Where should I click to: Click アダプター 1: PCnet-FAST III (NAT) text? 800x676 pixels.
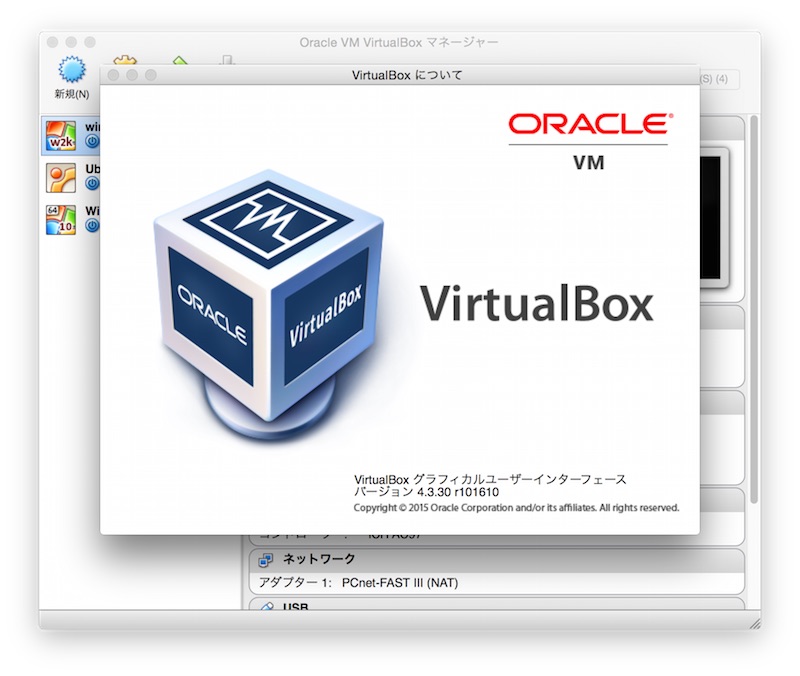pos(358,583)
